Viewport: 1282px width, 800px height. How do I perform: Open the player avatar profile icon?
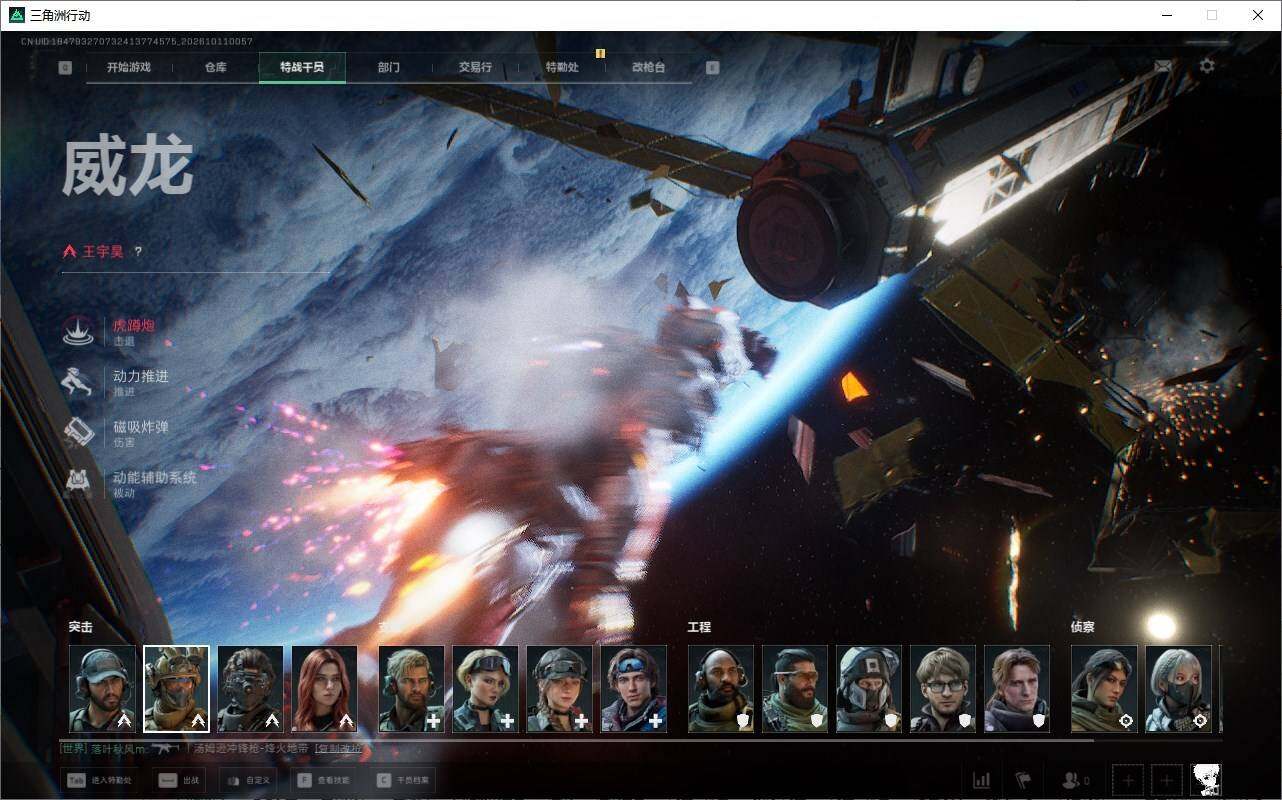pyautogui.click(x=1206, y=780)
